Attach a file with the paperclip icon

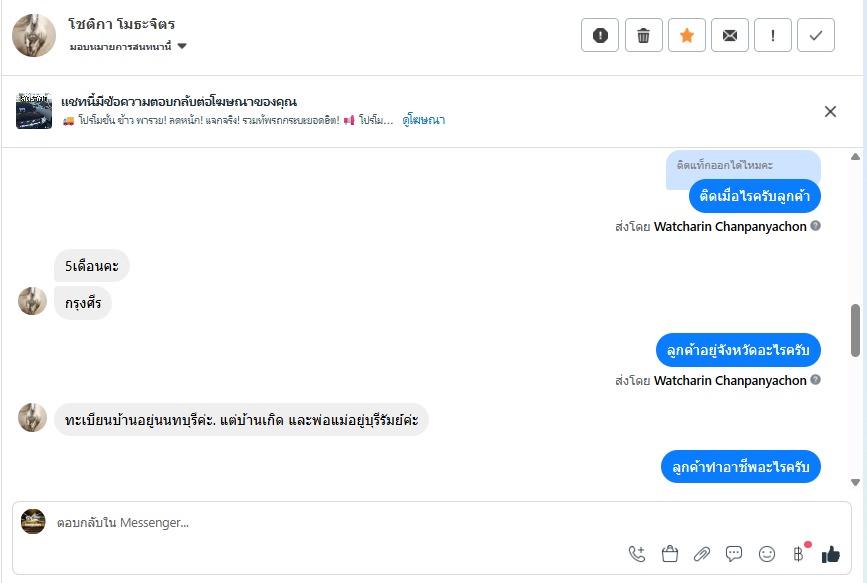(702, 554)
